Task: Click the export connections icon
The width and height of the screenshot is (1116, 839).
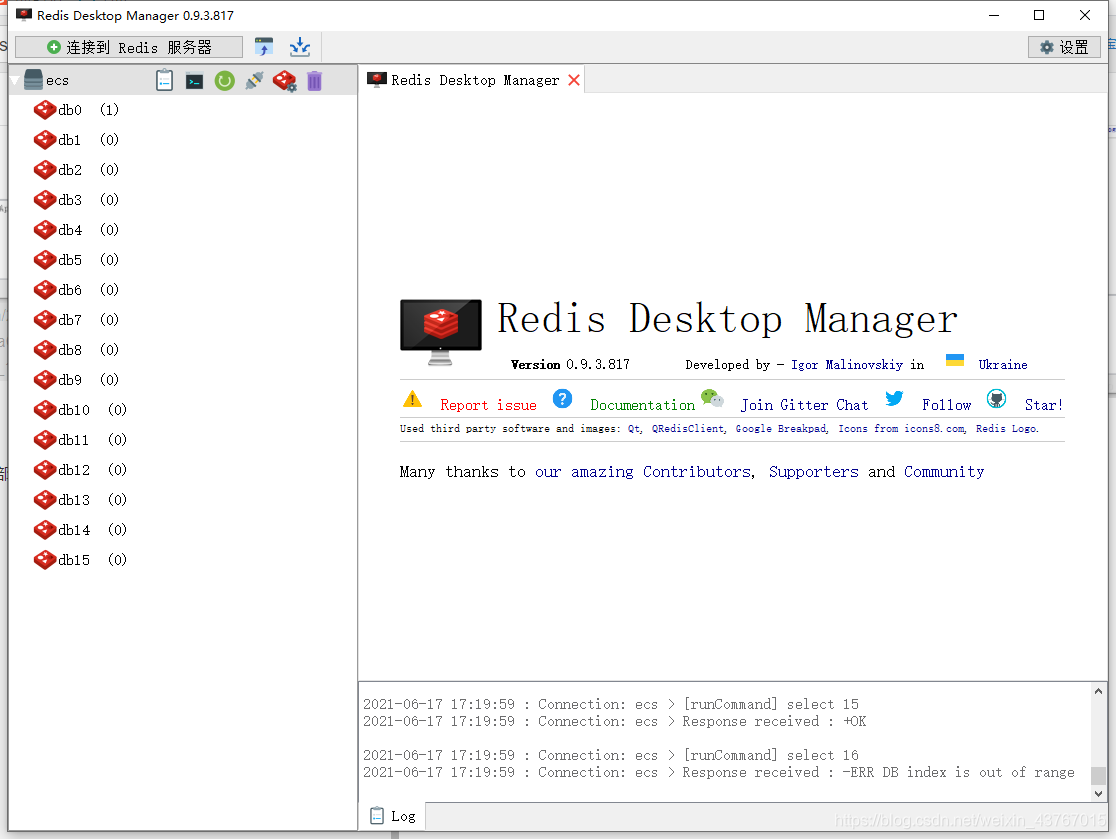Action: click(300, 47)
